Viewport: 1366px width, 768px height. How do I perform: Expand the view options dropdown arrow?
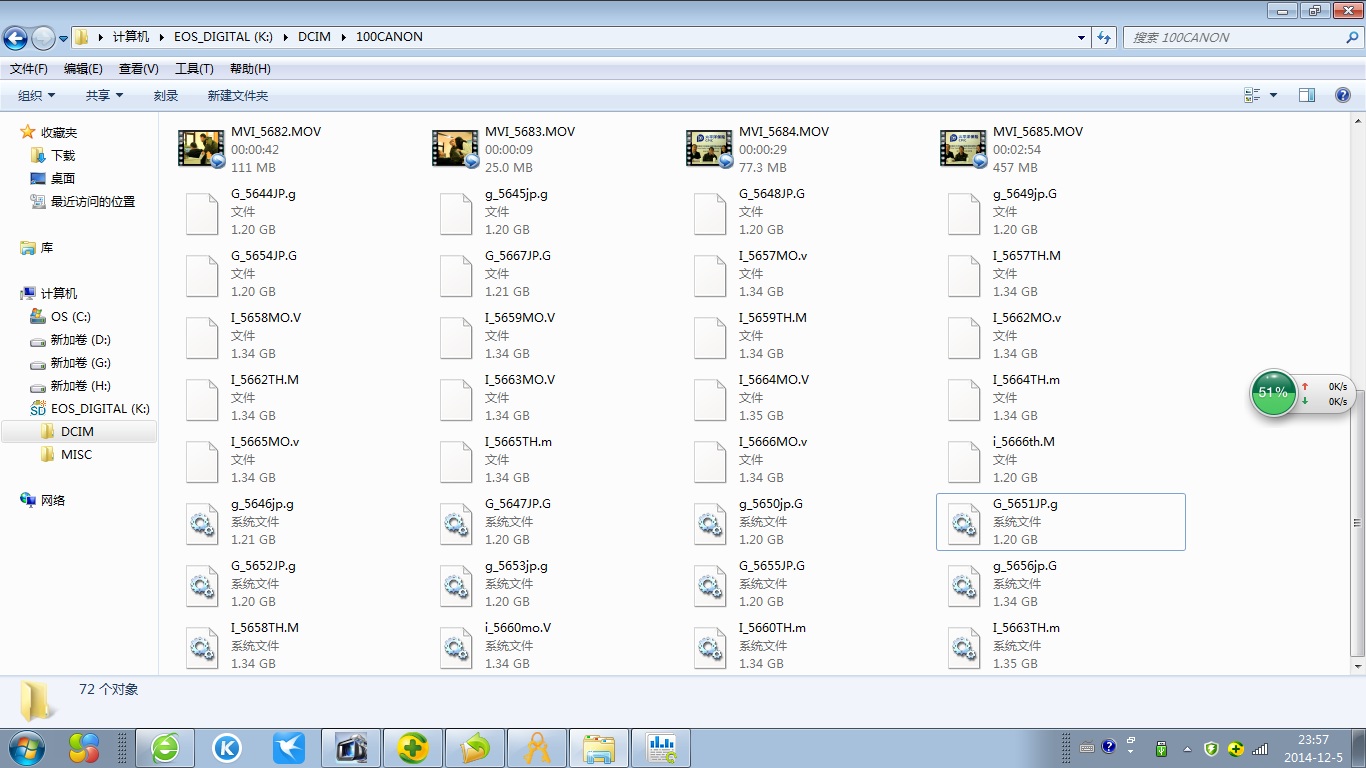pyautogui.click(x=1273, y=95)
